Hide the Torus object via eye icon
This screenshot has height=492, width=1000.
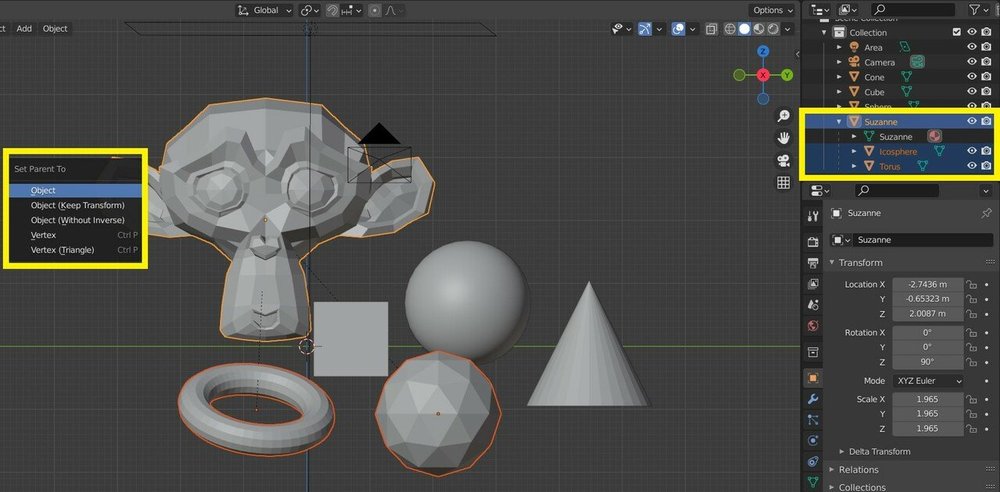971,166
